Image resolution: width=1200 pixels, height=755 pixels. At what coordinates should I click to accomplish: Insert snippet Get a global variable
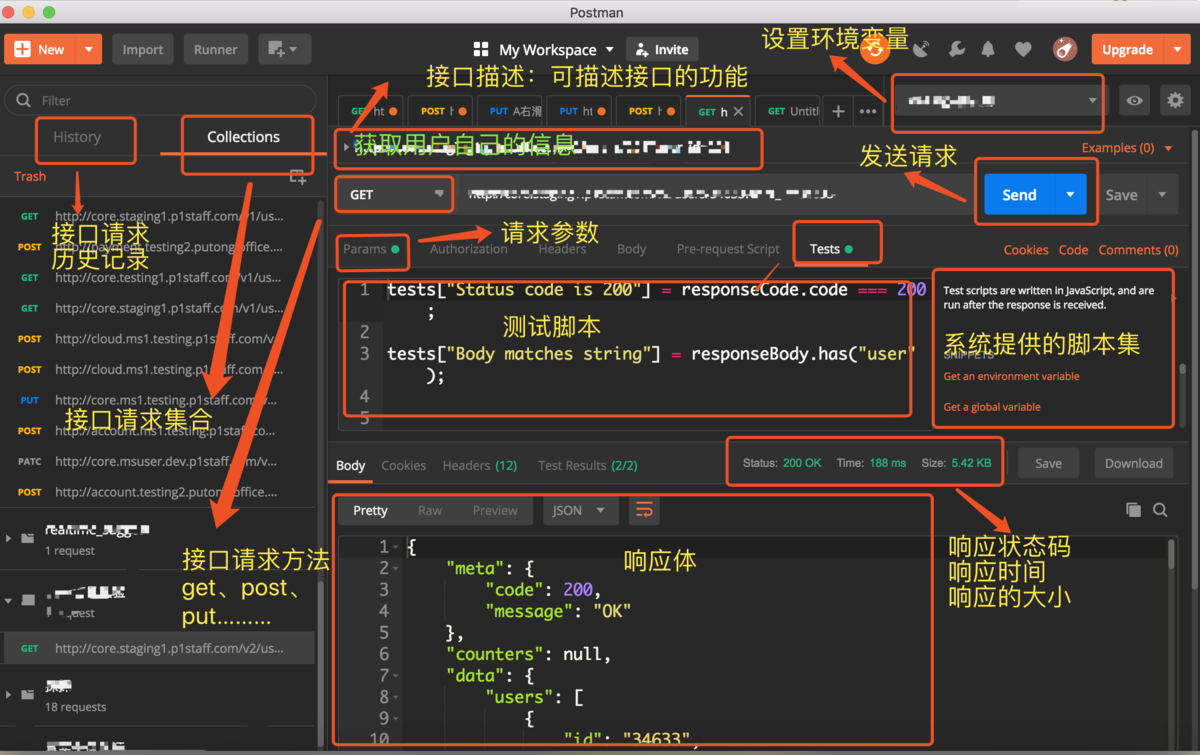[x=992, y=407]
